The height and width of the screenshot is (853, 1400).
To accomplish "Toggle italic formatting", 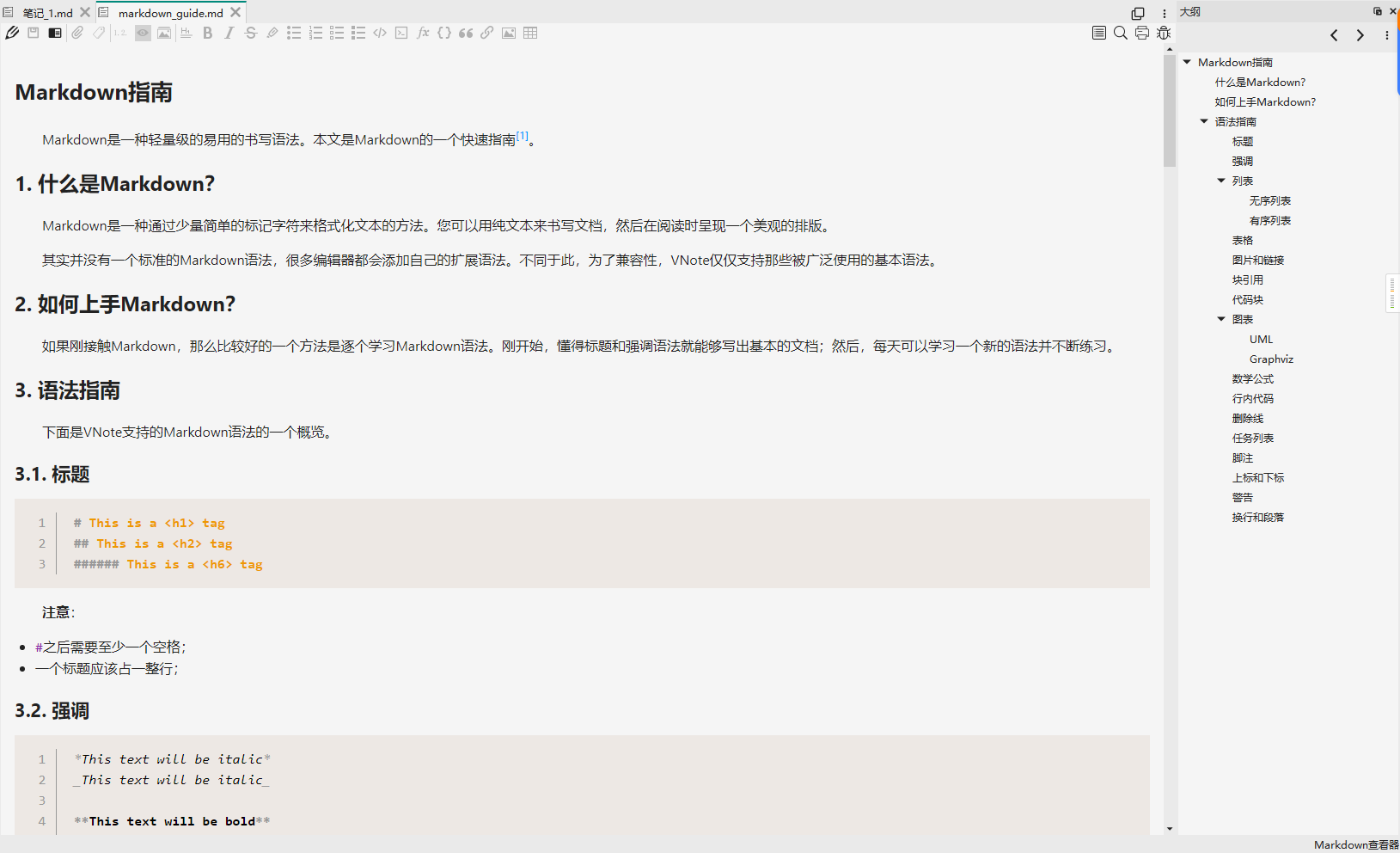I will 229,33.
